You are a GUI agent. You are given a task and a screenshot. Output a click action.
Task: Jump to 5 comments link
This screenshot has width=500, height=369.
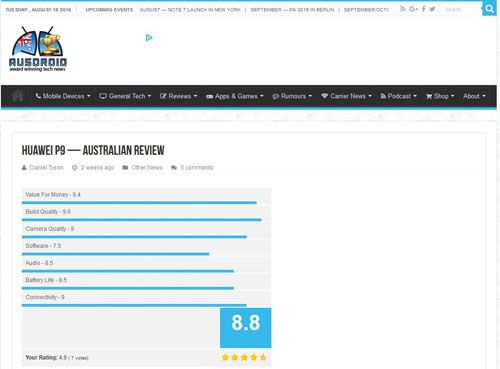(x=197, y=167)
